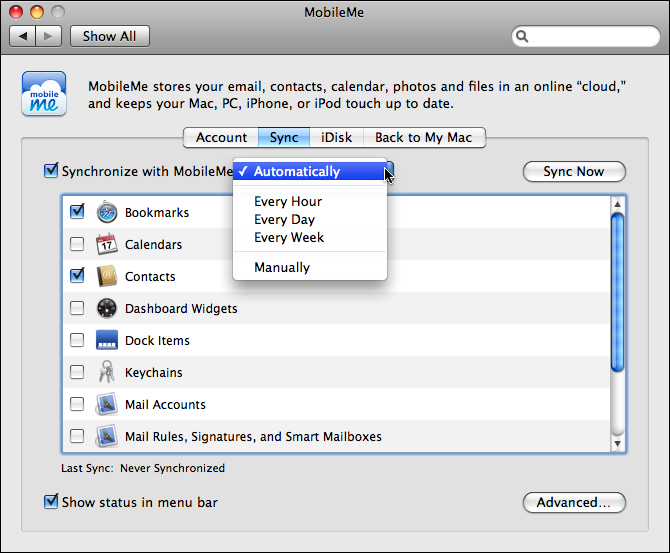The height and width of the screenshot is (553, 670).
Task: Select Automatically in the sync menu
Action: click(310, 171)
